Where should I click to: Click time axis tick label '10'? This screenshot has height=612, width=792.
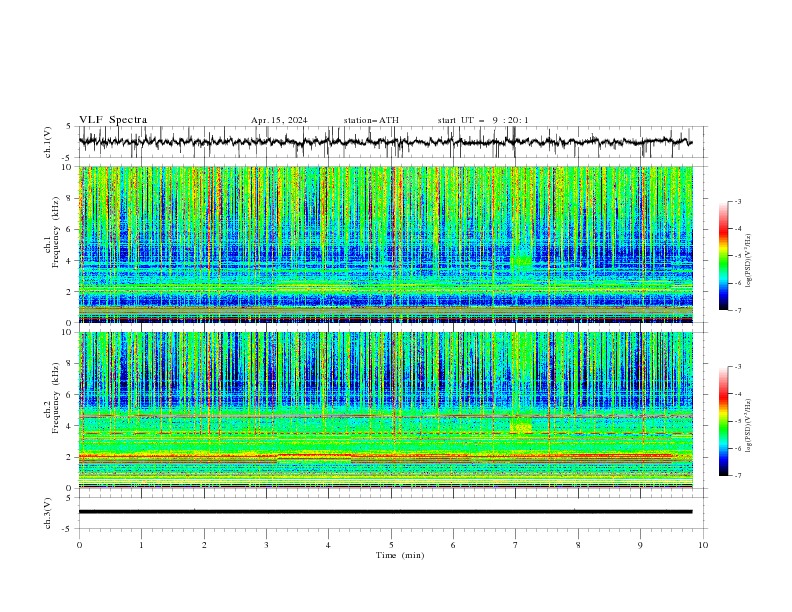703,545
